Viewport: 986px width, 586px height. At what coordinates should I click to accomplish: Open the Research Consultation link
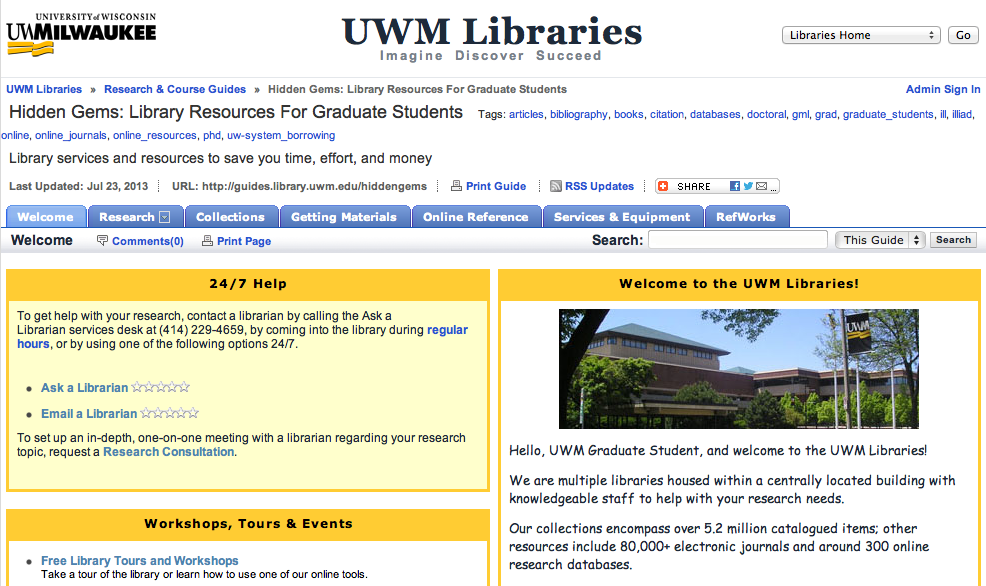167,451
